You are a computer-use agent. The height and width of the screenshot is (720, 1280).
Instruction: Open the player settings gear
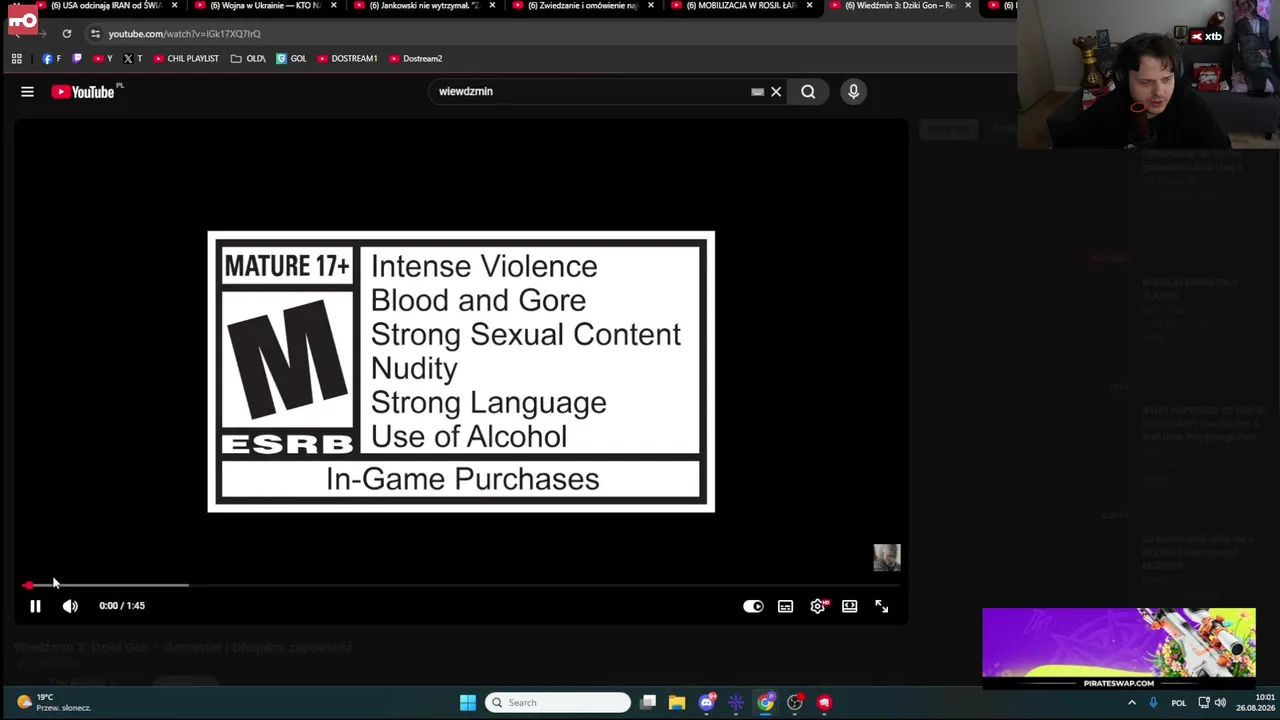click(818, 606)
